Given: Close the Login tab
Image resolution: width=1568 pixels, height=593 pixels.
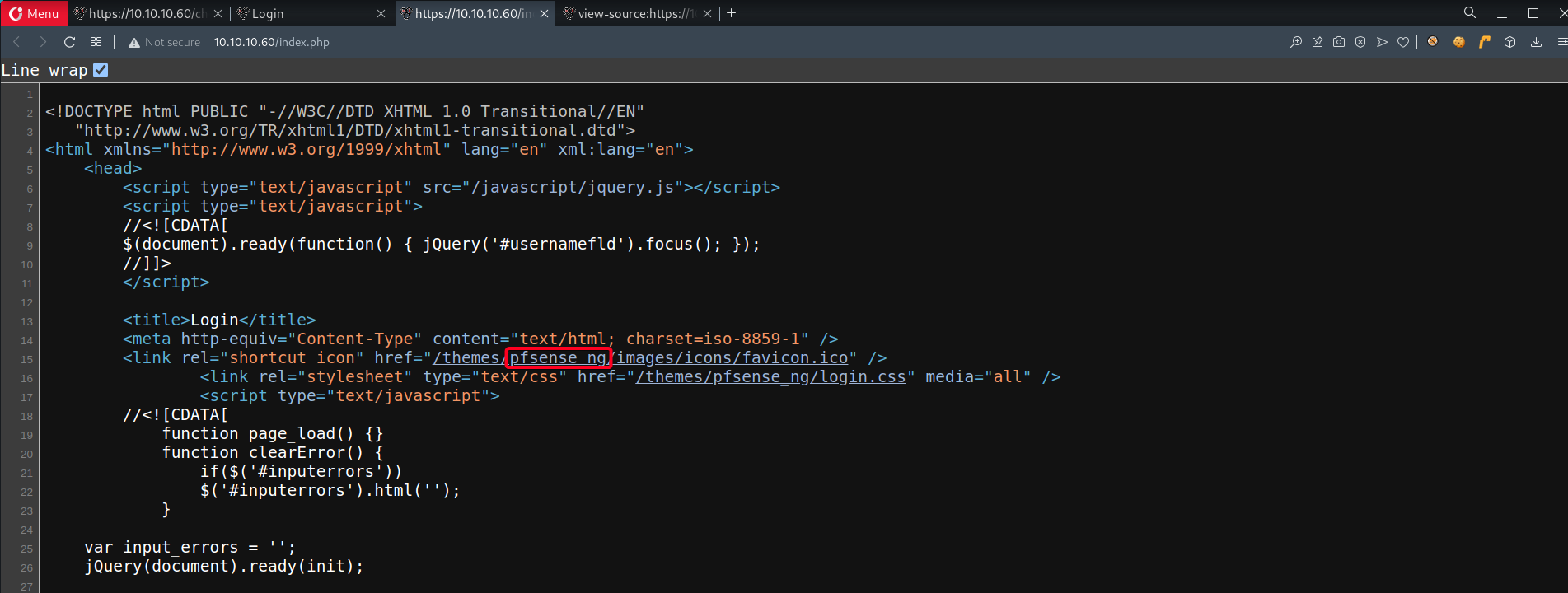Looking at the screenshot, I should click(x=381, y=13).
